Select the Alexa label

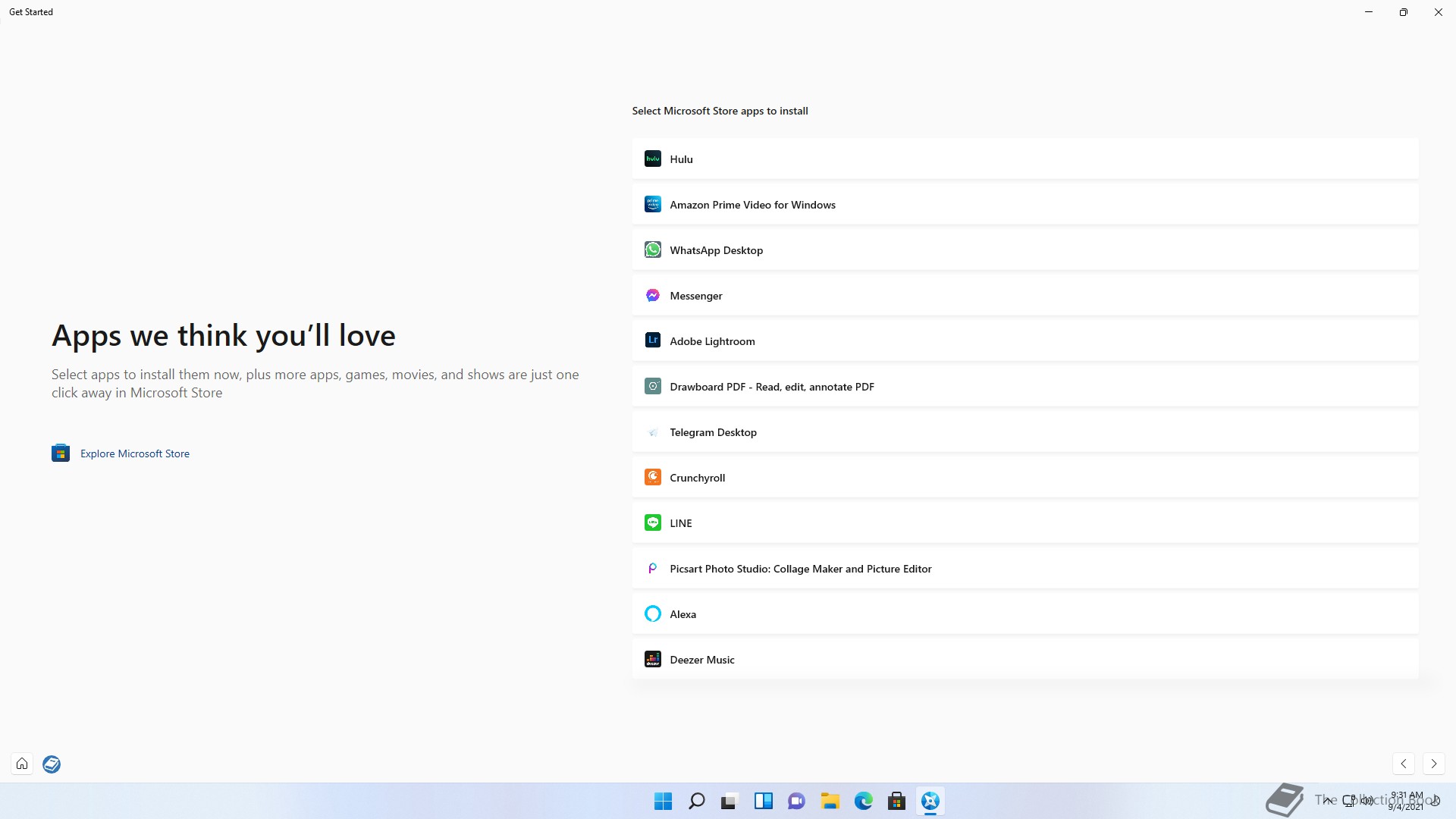[x=682, y=614]
